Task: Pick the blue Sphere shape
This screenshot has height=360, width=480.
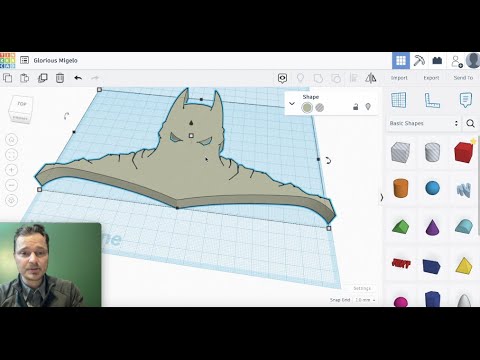Action: [432, 188]
